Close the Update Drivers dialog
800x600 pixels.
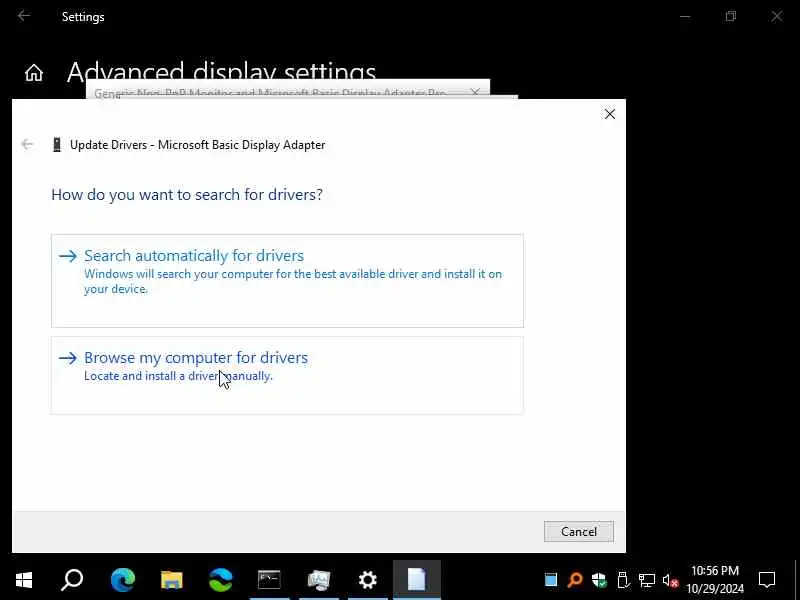(610, 114)
